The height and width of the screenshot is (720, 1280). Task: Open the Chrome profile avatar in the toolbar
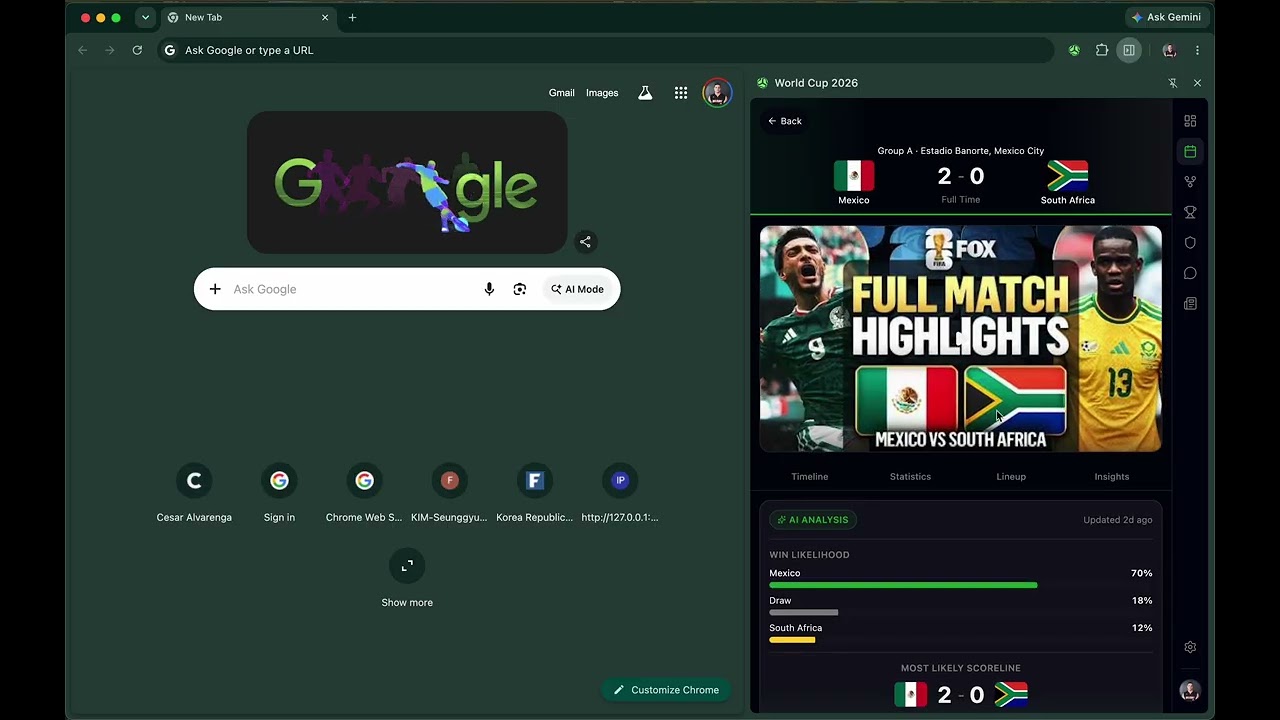click(1169, 50)
